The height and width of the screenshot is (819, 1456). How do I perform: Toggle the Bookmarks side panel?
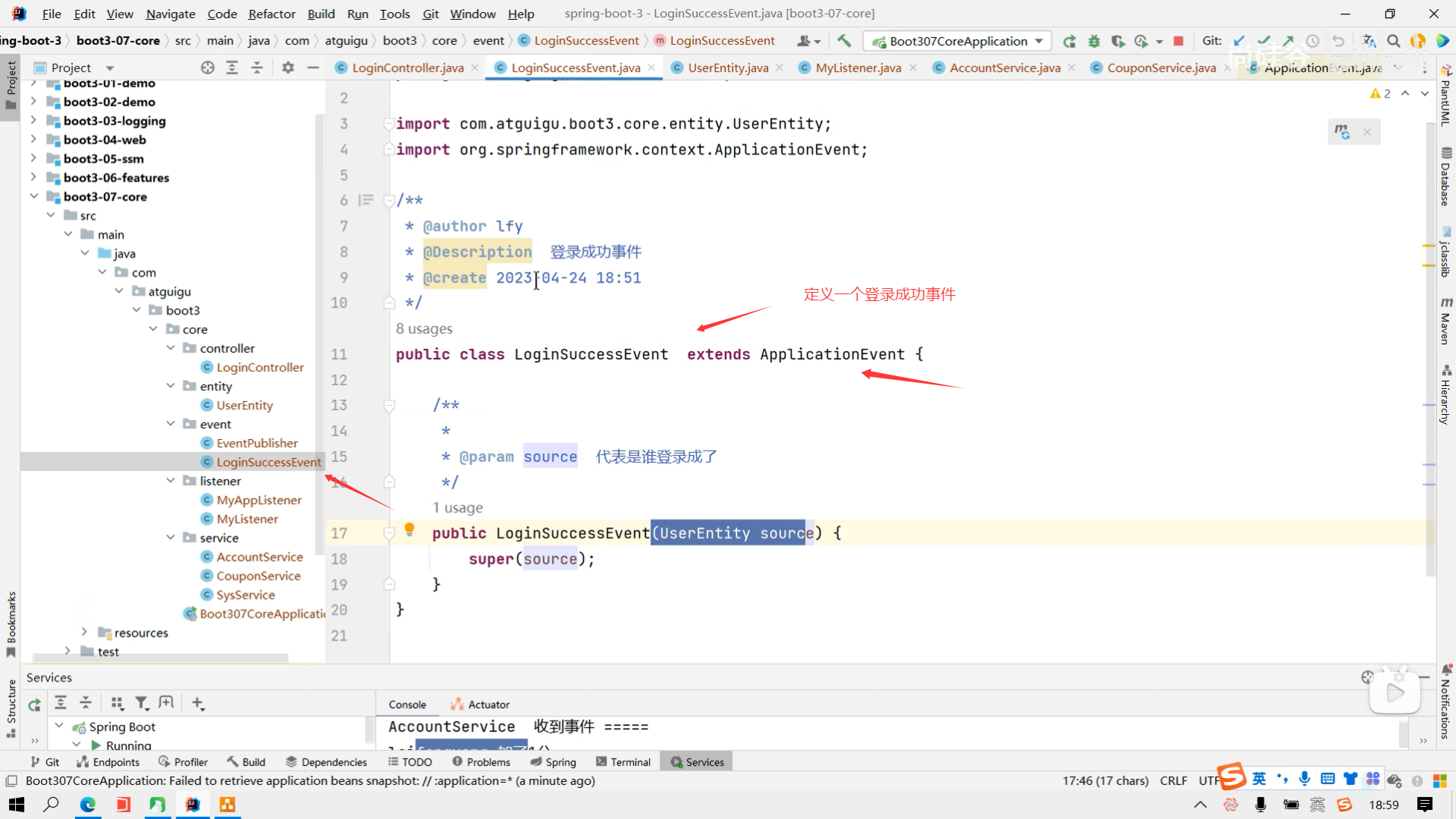11,623
